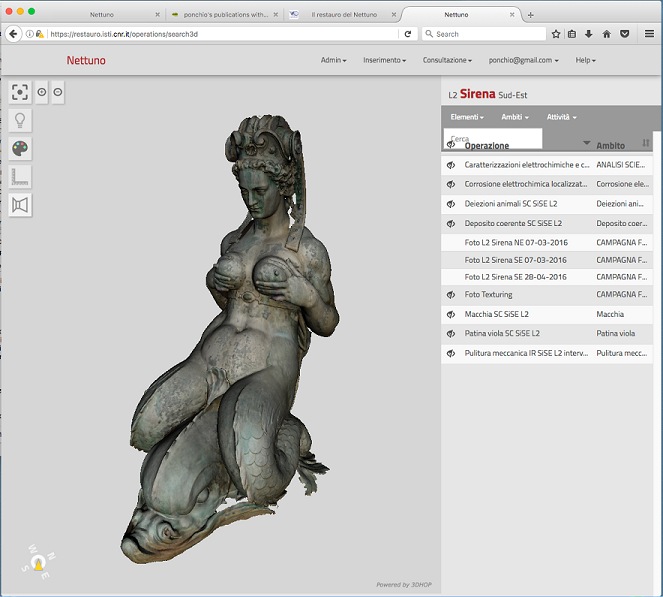
Task: Toggle the eye icon in the Operazione header
Action: tap(451, 144)
